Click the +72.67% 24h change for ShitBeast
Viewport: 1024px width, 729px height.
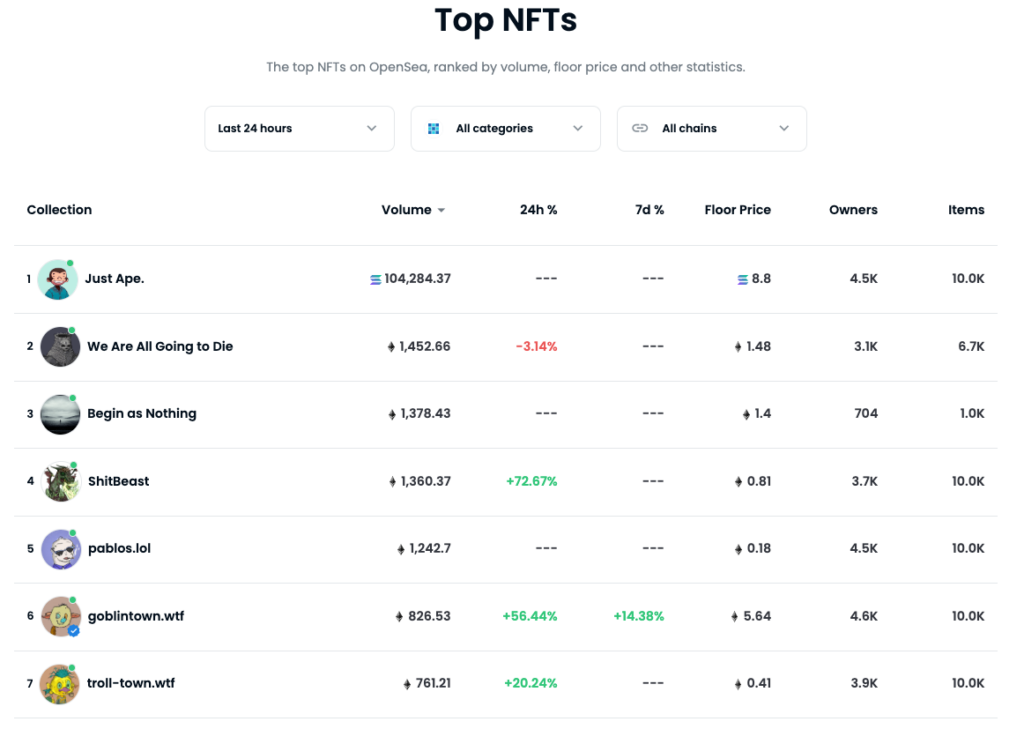point(532,481)
